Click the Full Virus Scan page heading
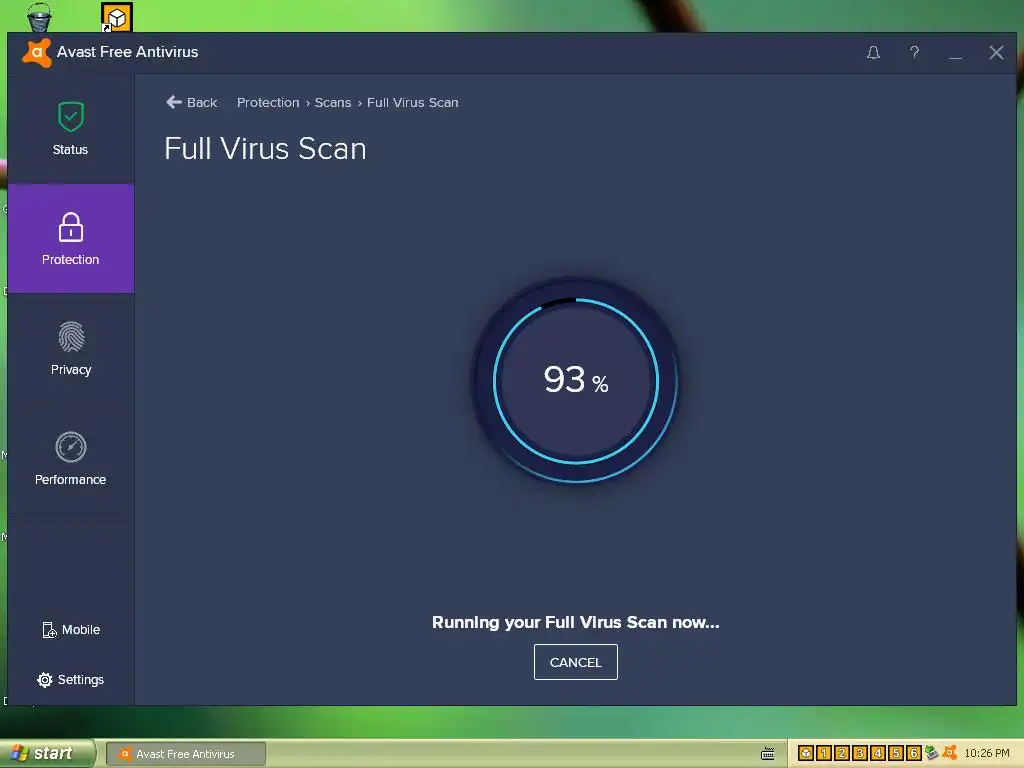This screenshot has width=1024, height=768. (x=265, y=148)
